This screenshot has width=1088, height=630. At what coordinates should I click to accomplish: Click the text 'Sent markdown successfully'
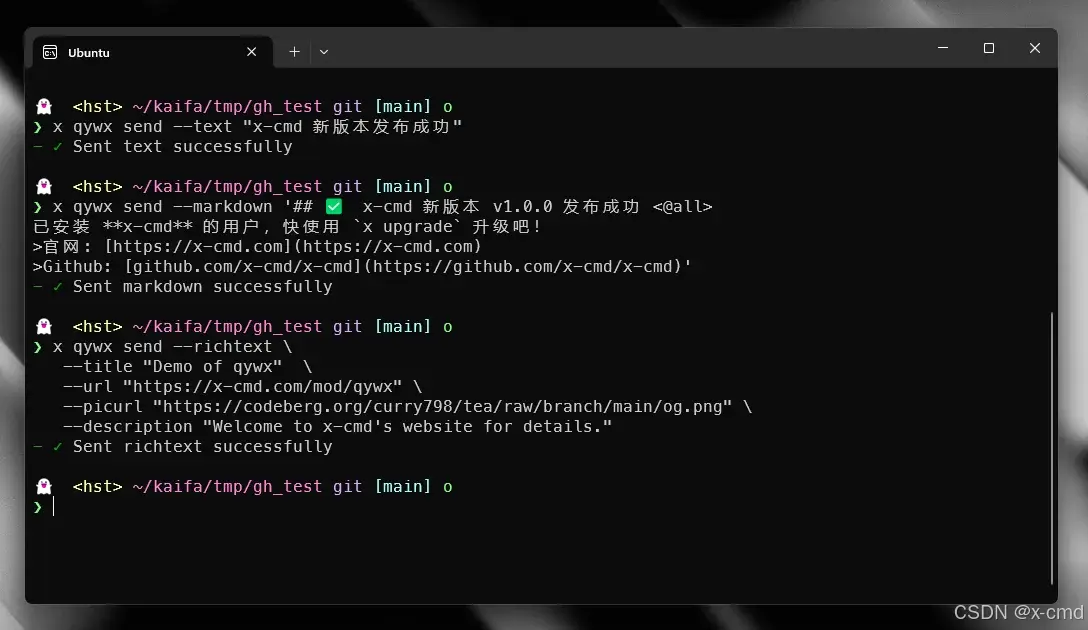coord(203,287)
